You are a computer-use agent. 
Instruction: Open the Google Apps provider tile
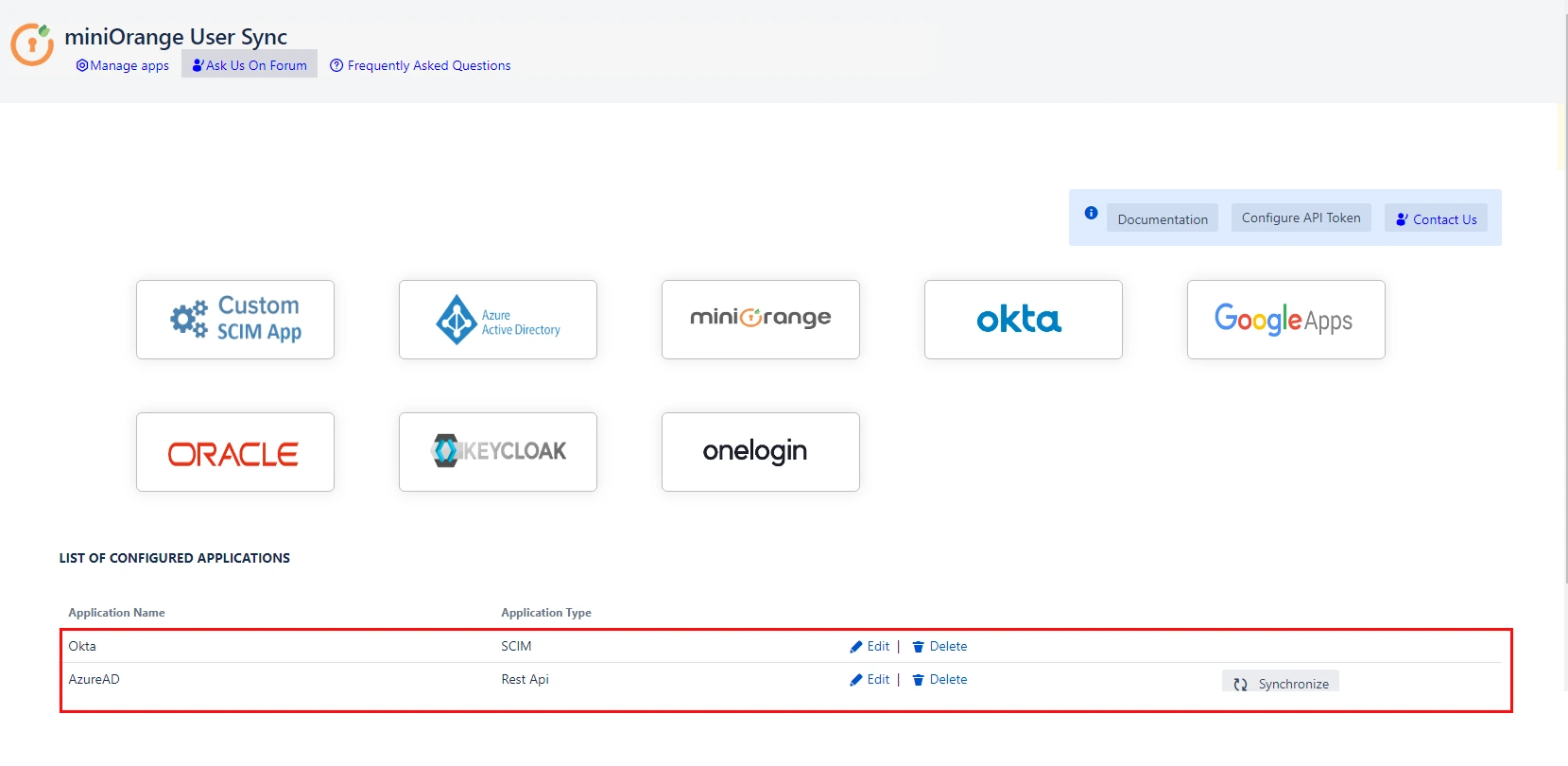click(1286, 320)
